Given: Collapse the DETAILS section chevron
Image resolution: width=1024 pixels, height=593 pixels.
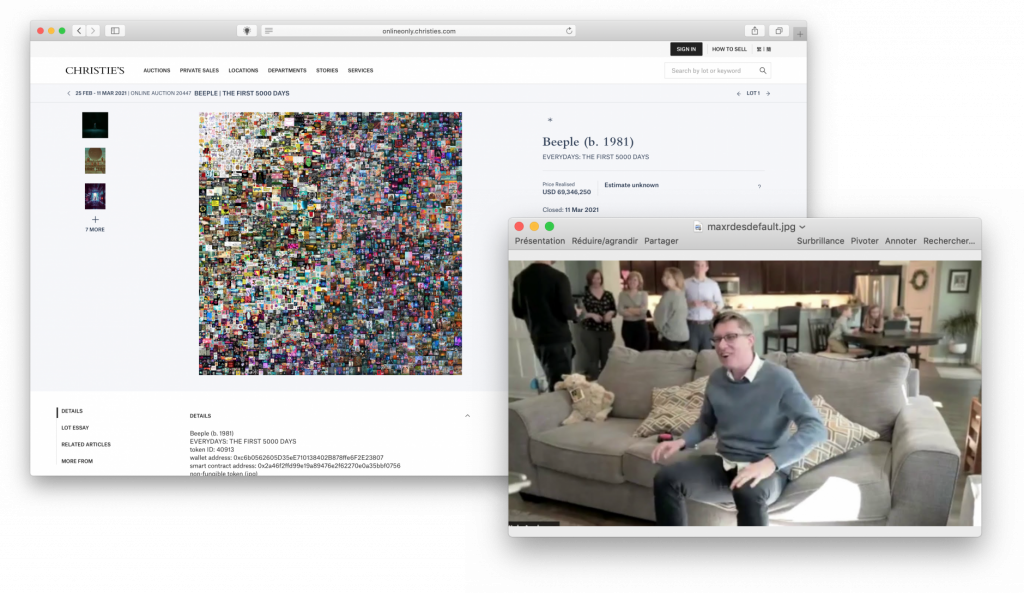Looking at the screenshot, I should point(468,415).
